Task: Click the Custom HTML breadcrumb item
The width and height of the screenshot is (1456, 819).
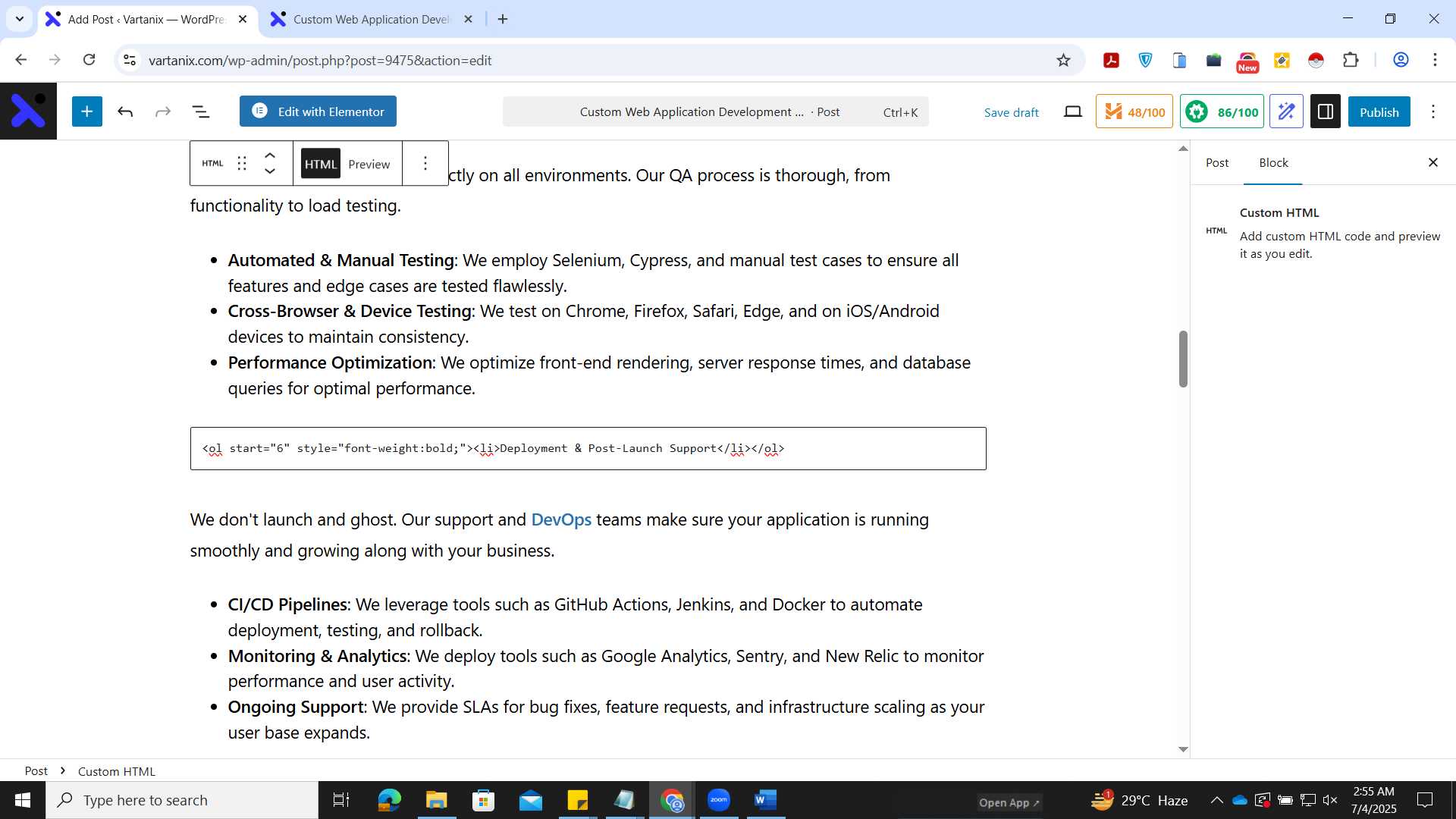Action: 116,771
